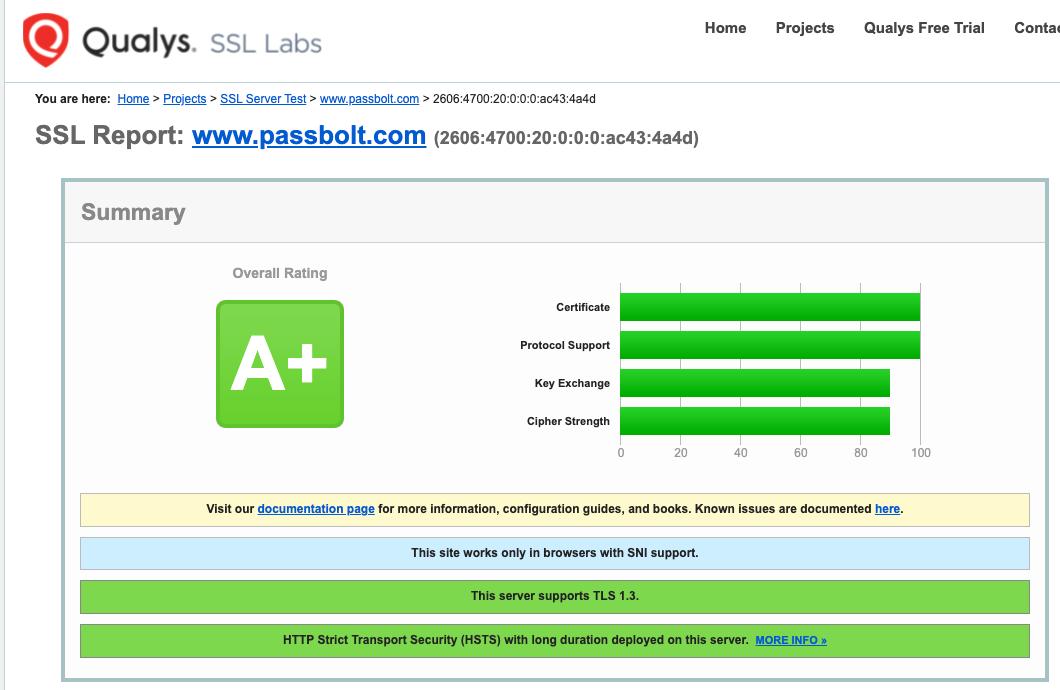Click the 'Certificate' chart label
1060x690 pixels.
click(x=583, y=307)
